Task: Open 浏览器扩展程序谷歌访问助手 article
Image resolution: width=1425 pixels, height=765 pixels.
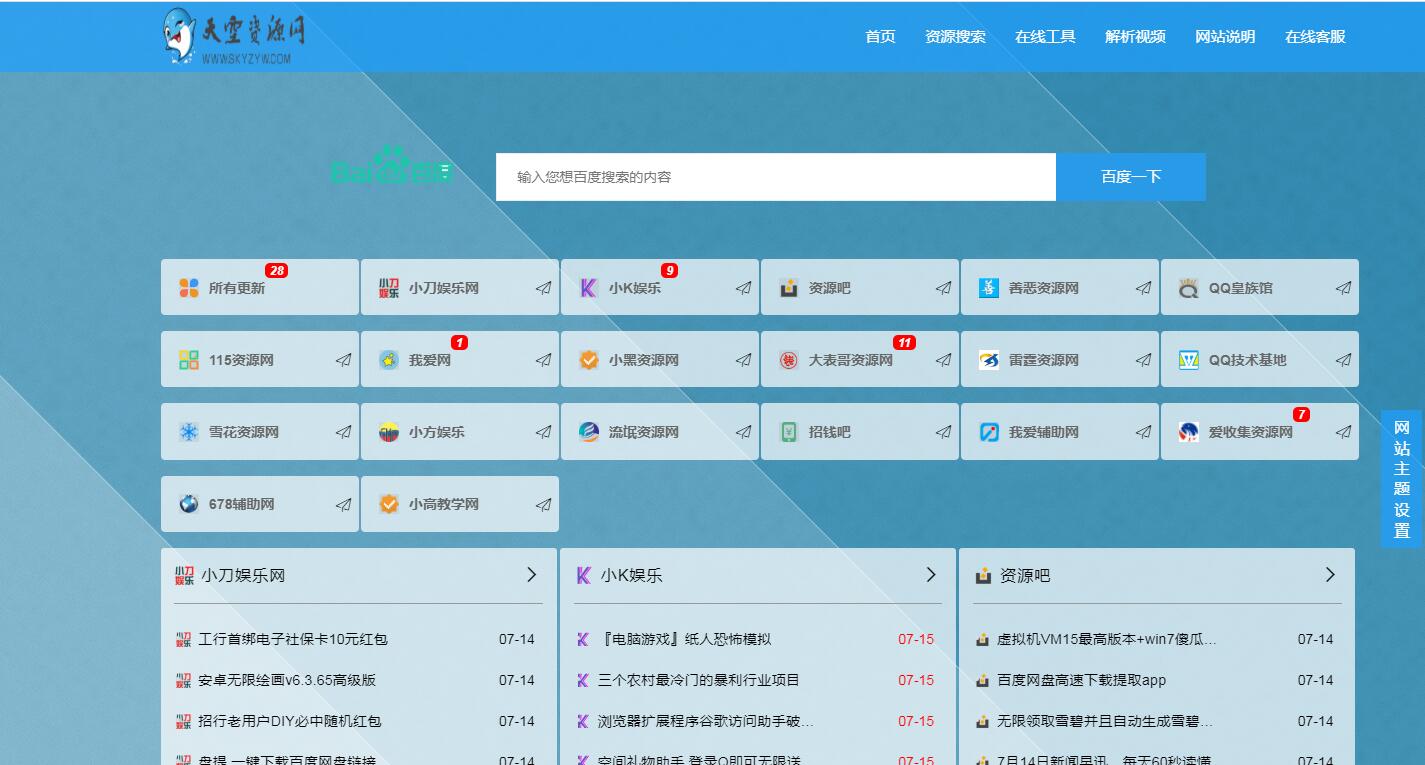Action: [x=706, y=721]
